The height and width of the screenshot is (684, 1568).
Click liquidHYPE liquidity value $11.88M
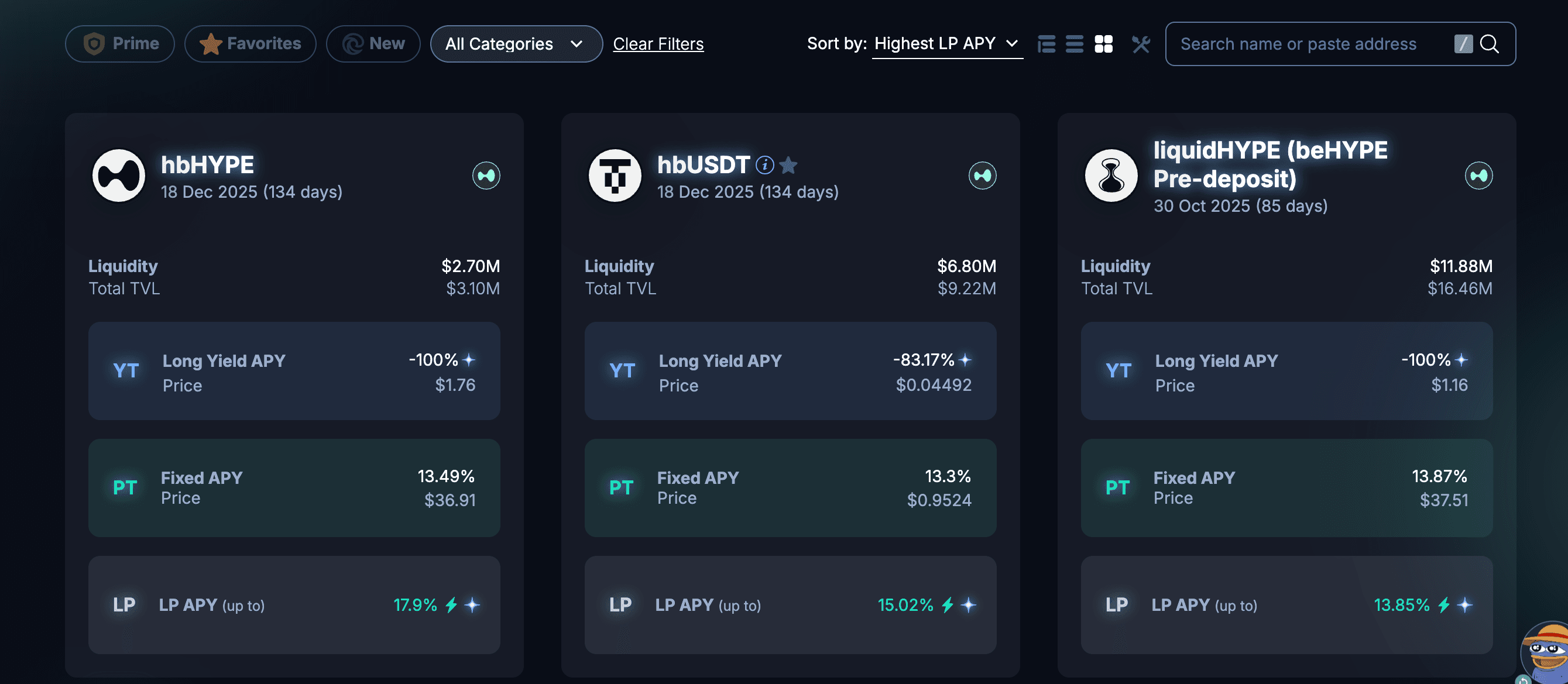point(1461,266)
